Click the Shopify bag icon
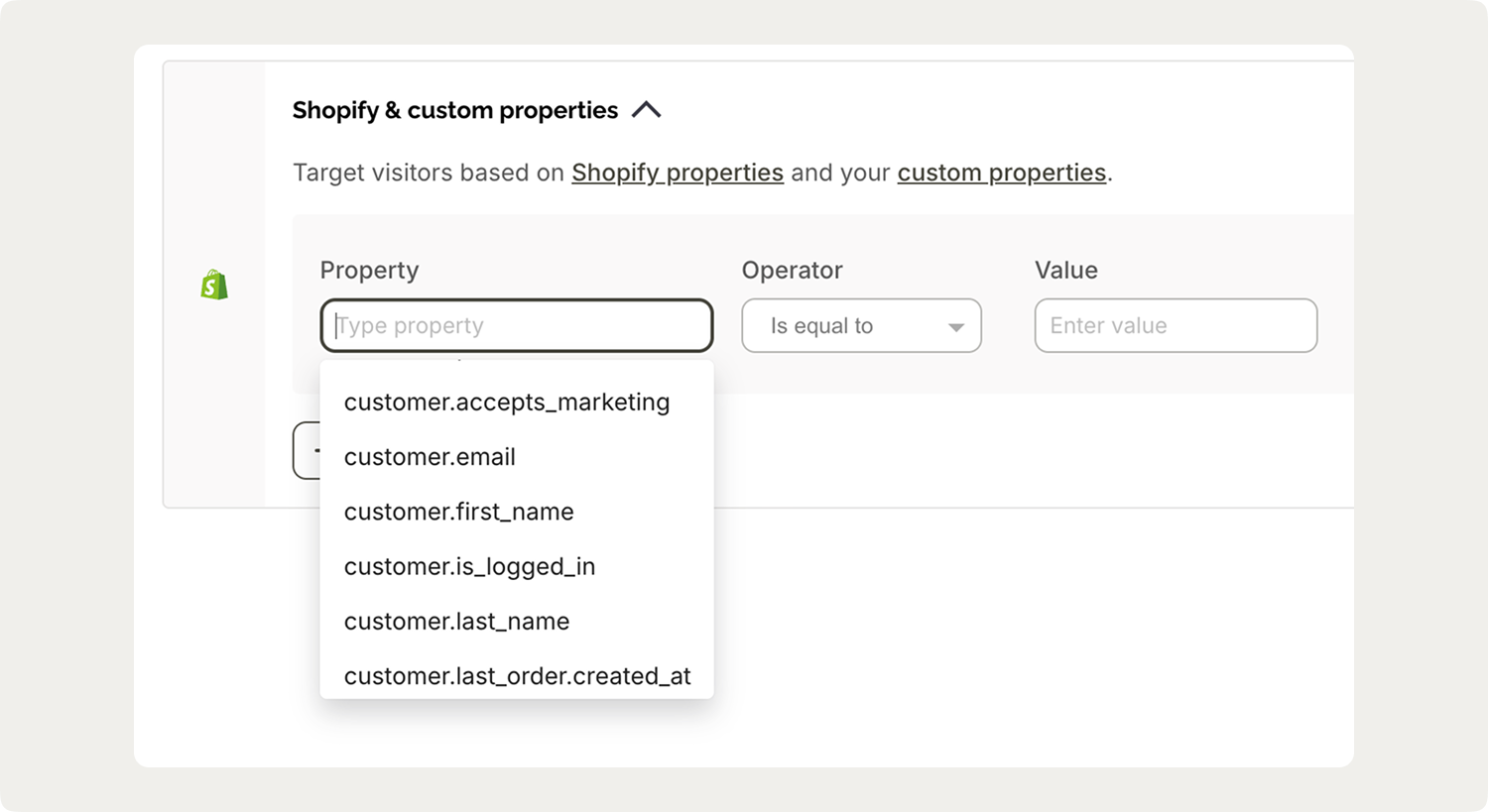This screenshot has height=812, width=1488. click(x=214, y=286)
